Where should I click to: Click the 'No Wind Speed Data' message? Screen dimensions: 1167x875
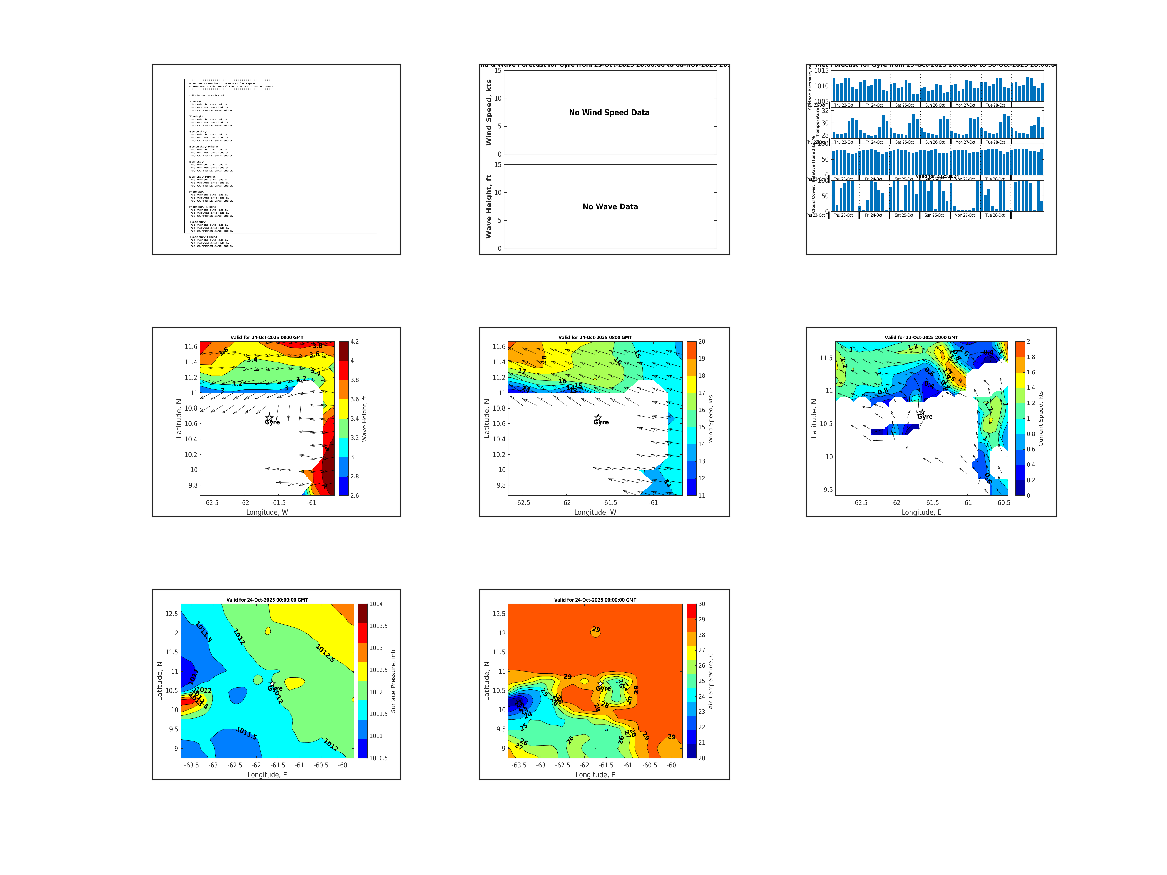pyautogui.click(x=609, y=112)
